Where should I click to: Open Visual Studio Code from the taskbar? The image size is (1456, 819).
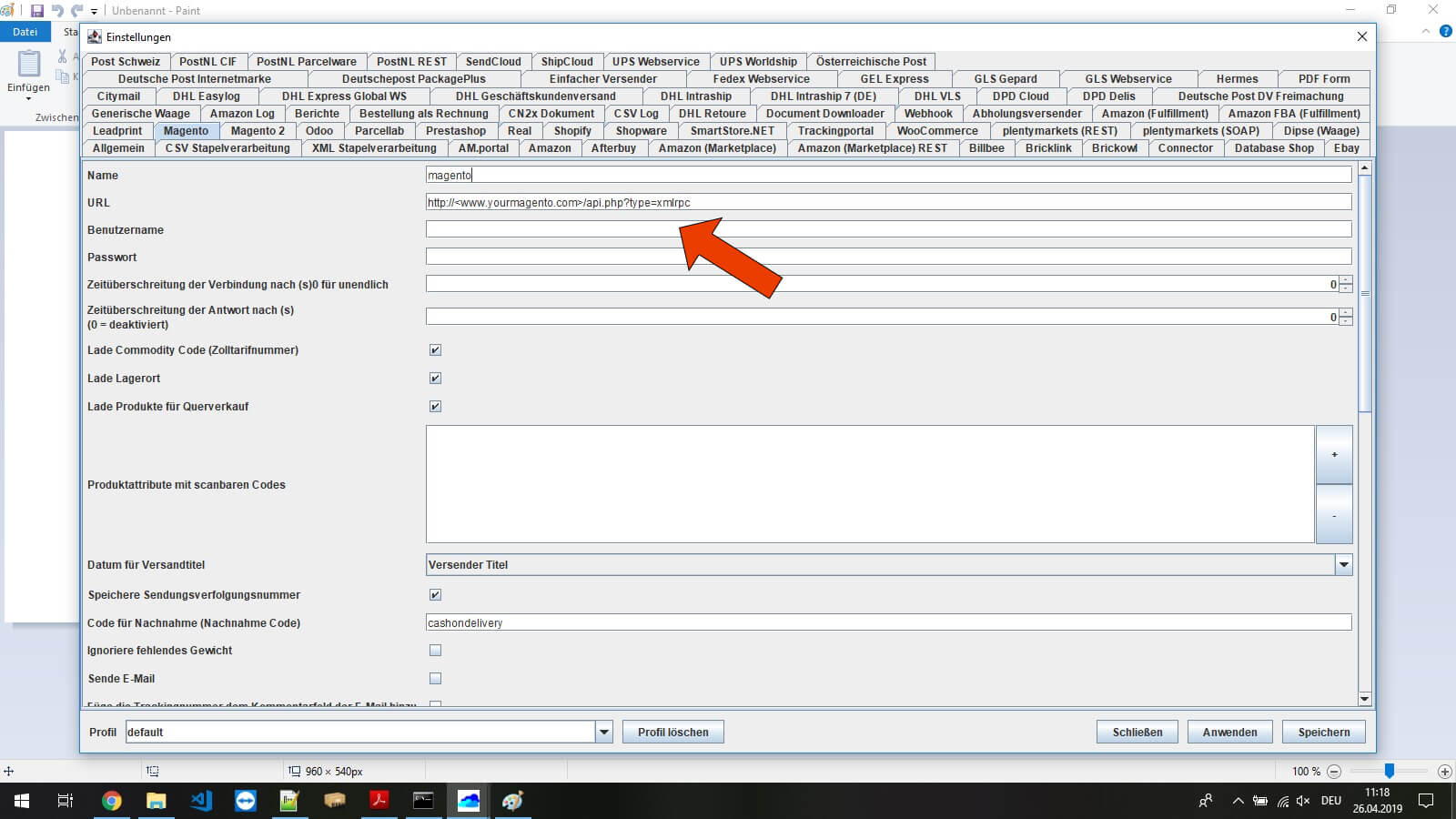point(201,801)
